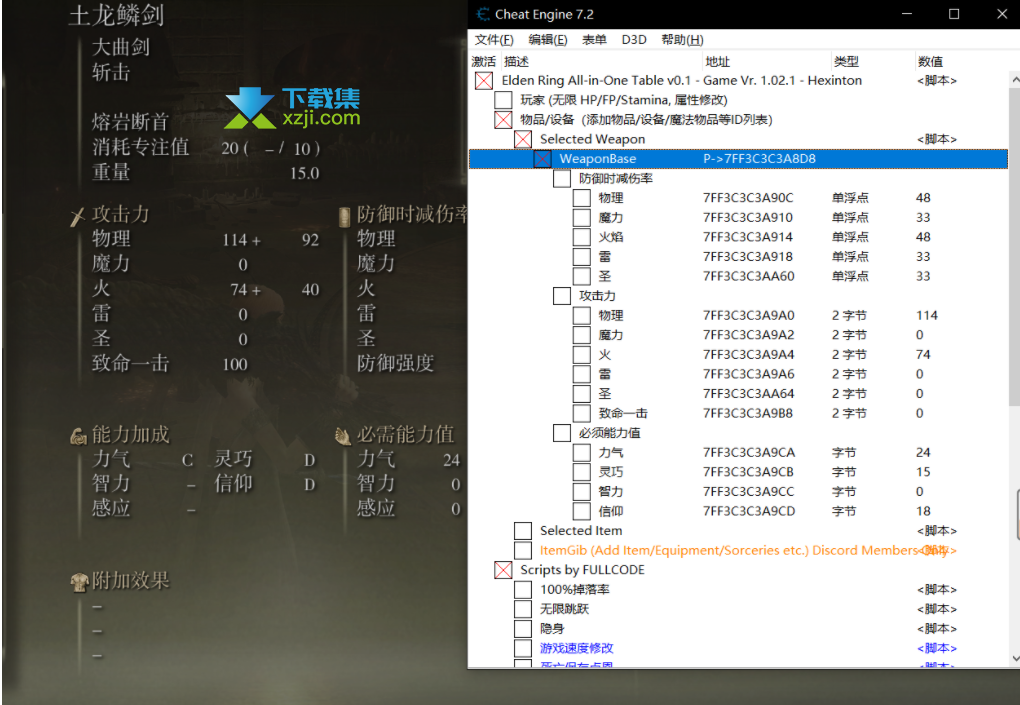1020x705 pixels.
Task: Close the Cheat Engine window
Action: [x=1002, y=14]
